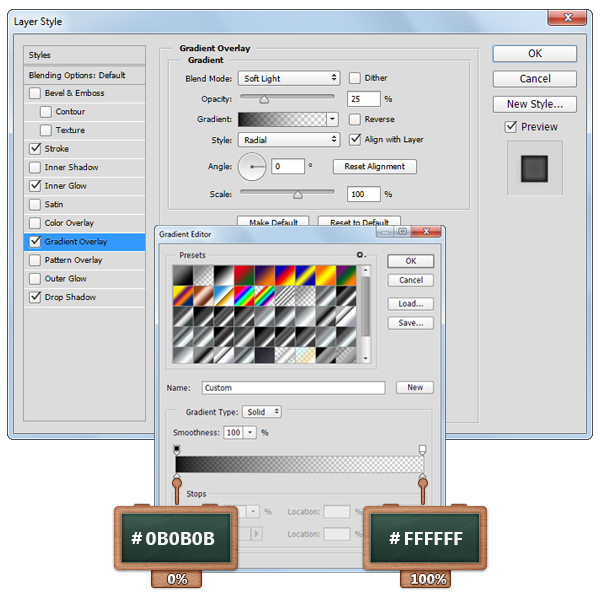Click the New Style... button

[x=535, y=104]
